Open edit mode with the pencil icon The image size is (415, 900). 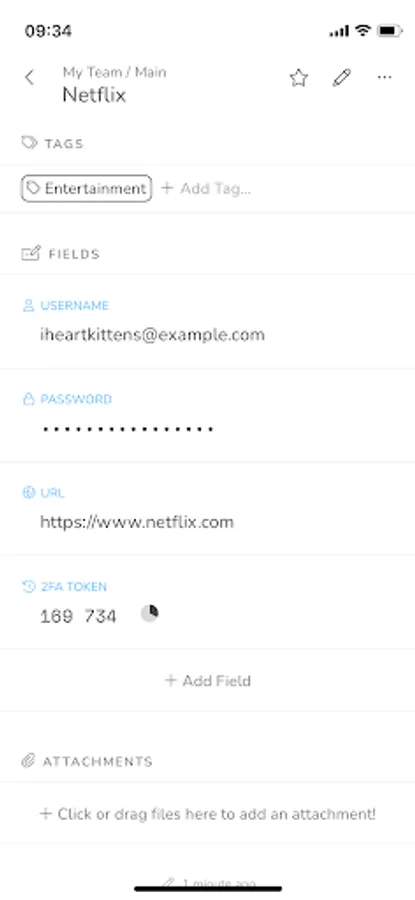[342, 77]
